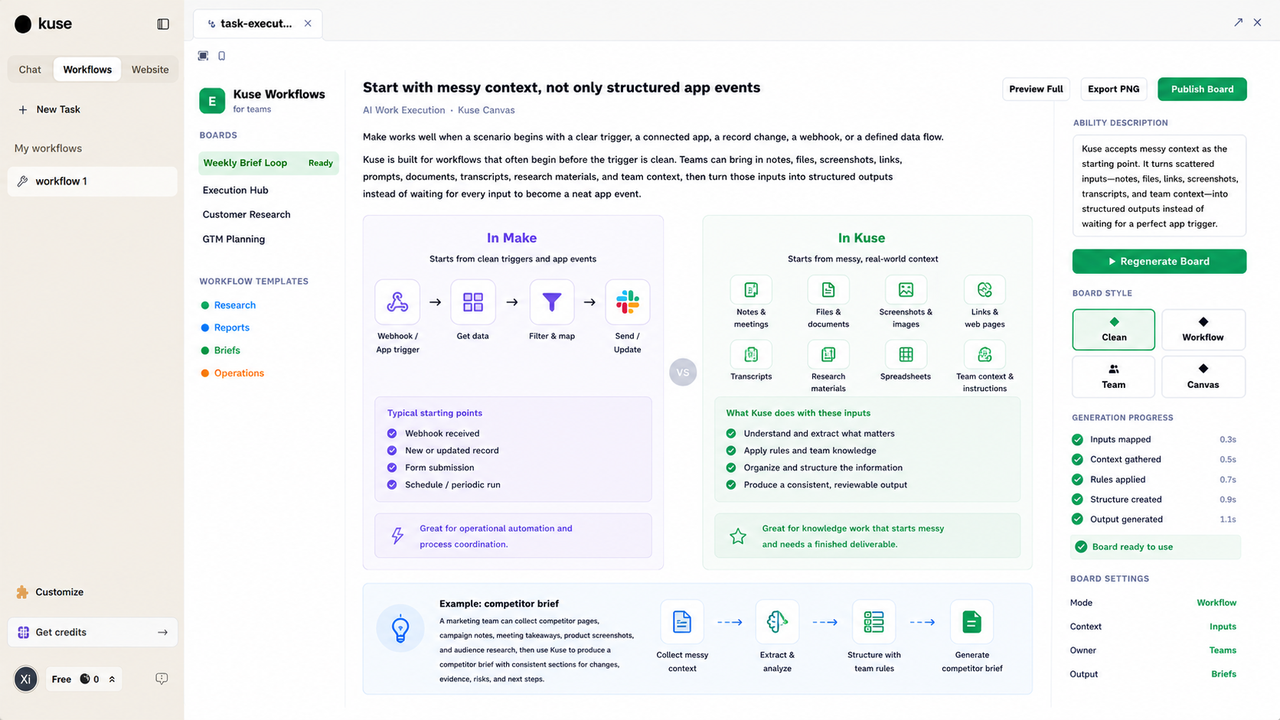Open in new window arrow icon
The height and width of the screenshot is (720, 1280).
click(x=1238, y=22)
